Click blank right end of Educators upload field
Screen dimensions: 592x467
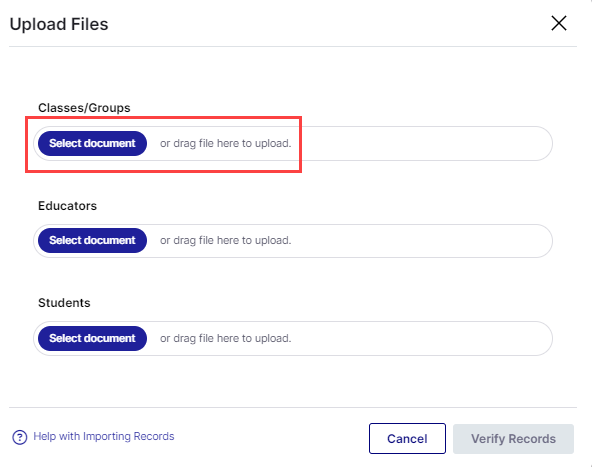[423, 241]
